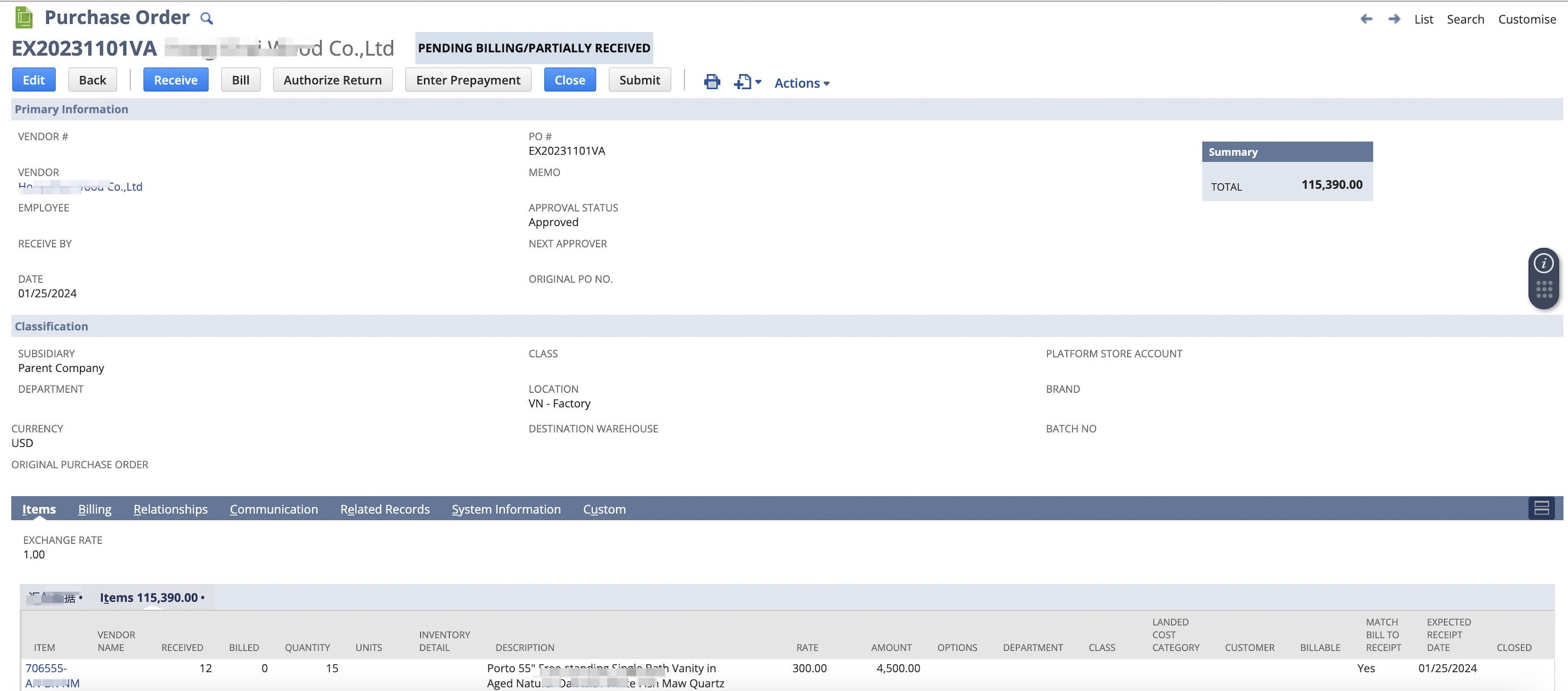The image size is (1568, 691).
Task: Open the Customise link
Action: tap(1527, 20)
